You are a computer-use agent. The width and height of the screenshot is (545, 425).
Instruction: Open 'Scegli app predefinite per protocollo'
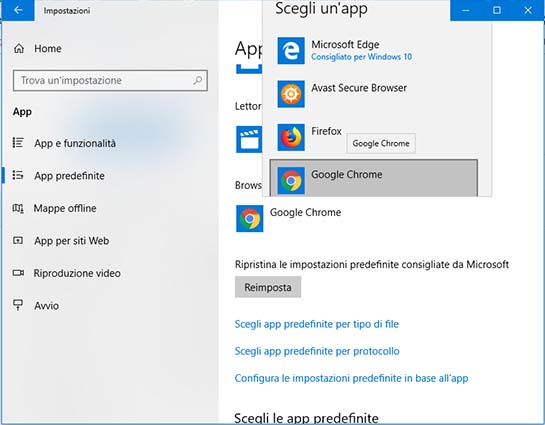317,351
